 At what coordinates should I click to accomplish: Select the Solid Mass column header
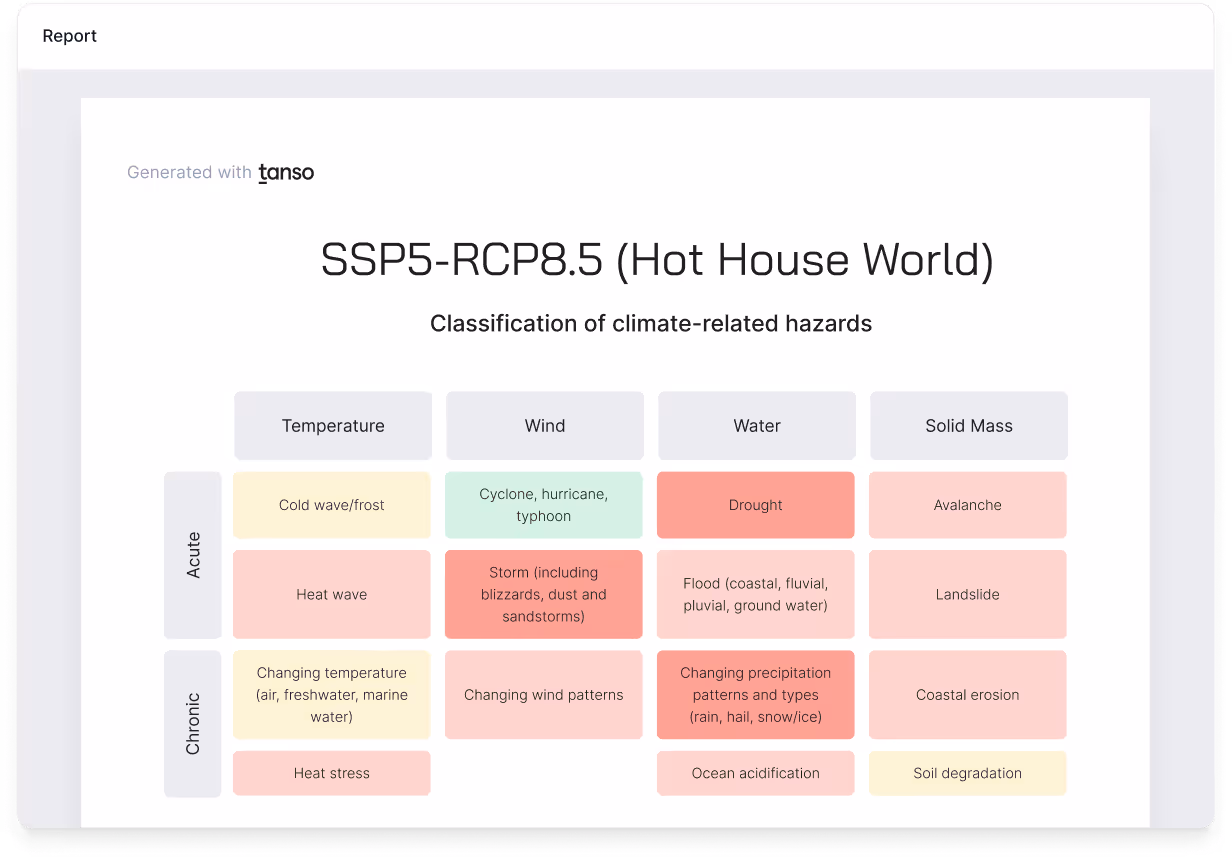[969, 426]
